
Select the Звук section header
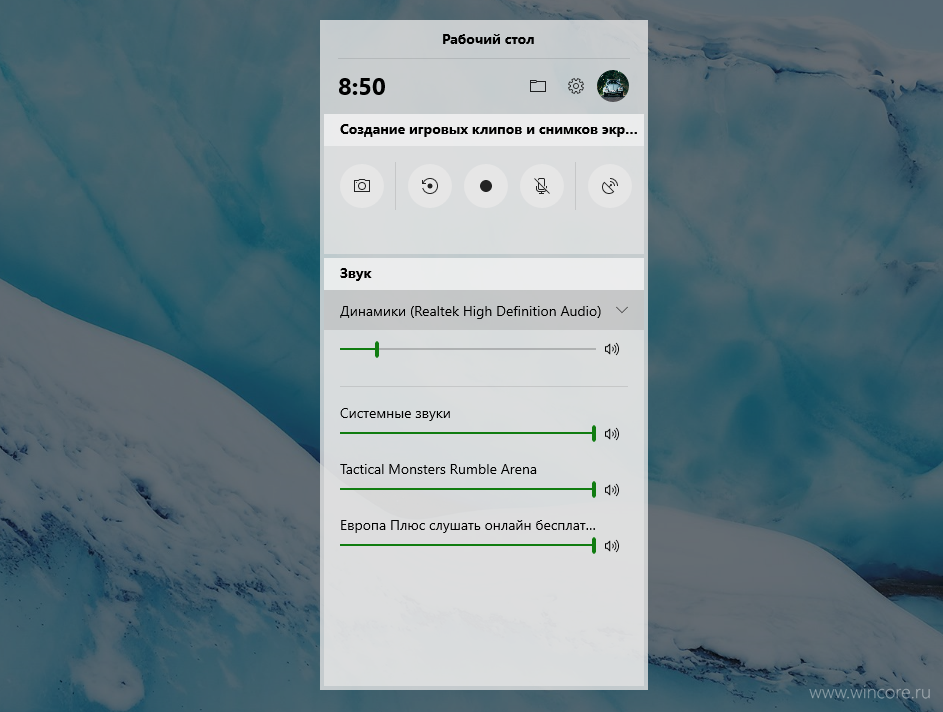(x=484, y=274)
